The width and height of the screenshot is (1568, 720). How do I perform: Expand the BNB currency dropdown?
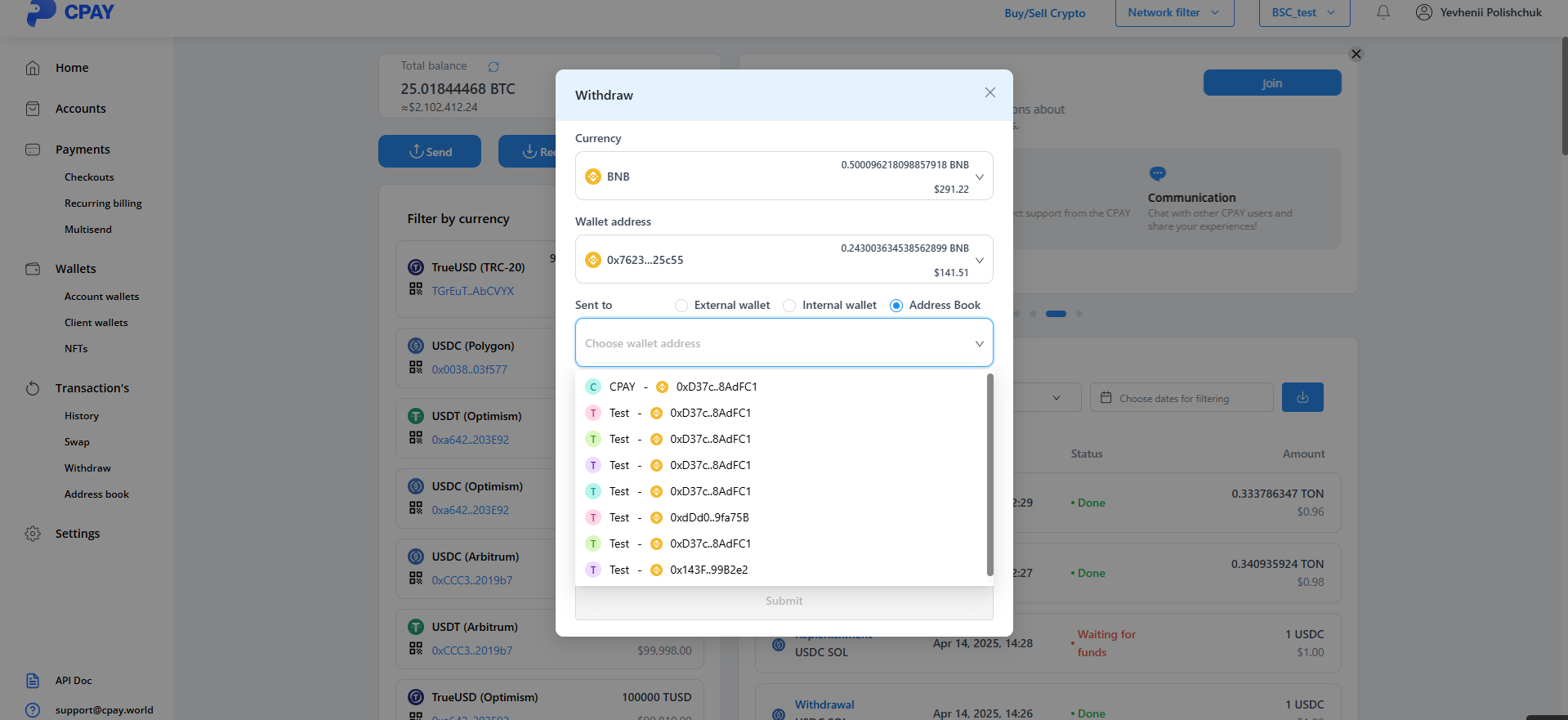(979, 177)
